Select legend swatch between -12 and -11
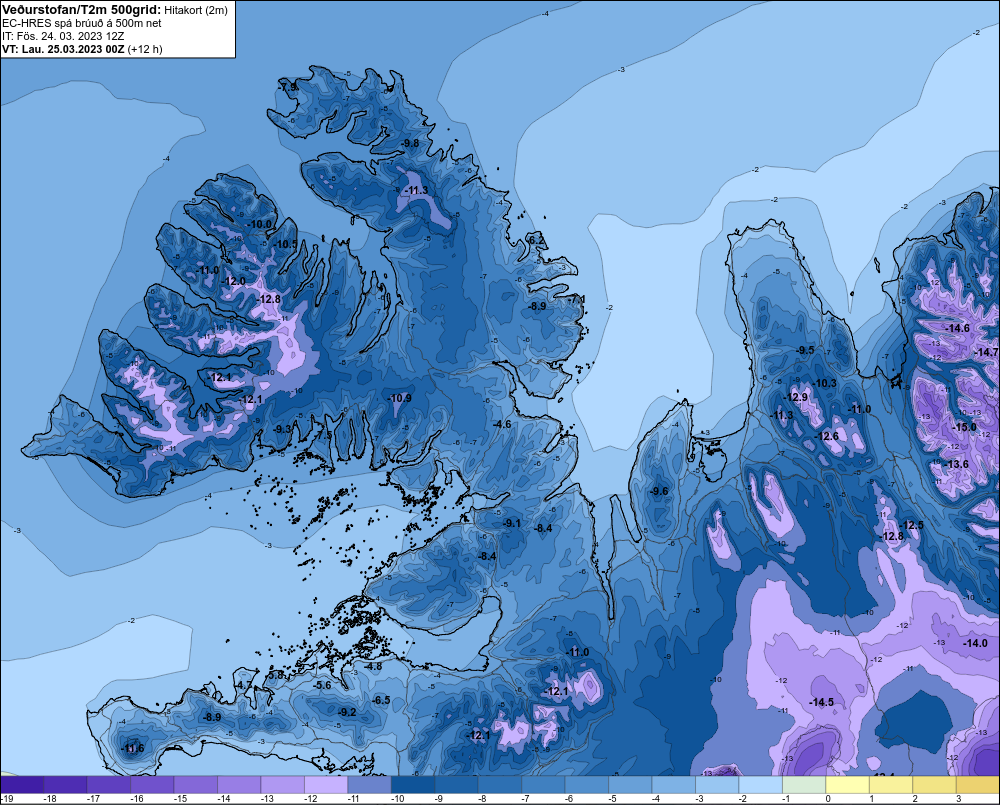The image size is (1000, 805). point(326,784)
